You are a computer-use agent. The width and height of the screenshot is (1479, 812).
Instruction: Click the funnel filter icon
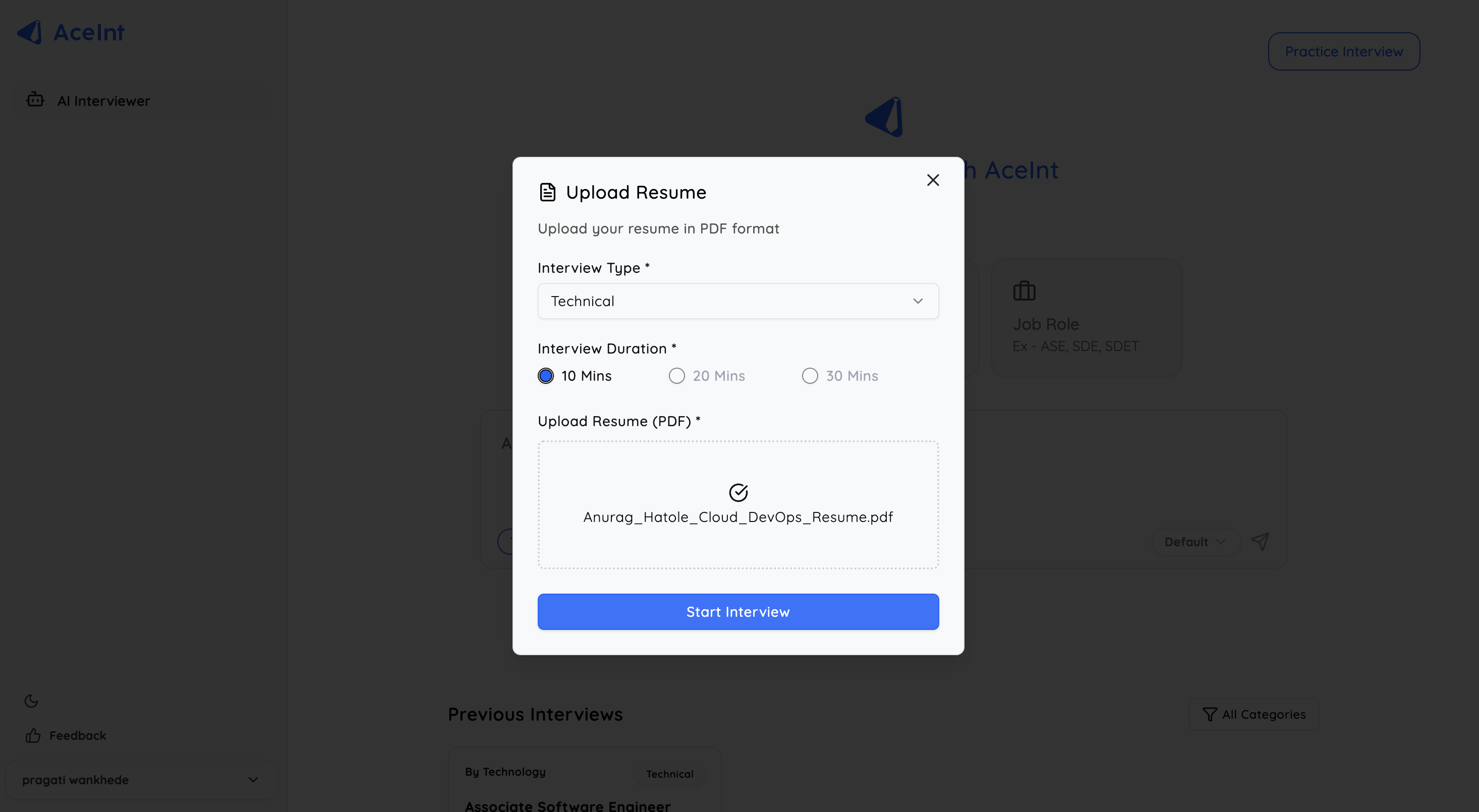click(x=1209, y=715)
